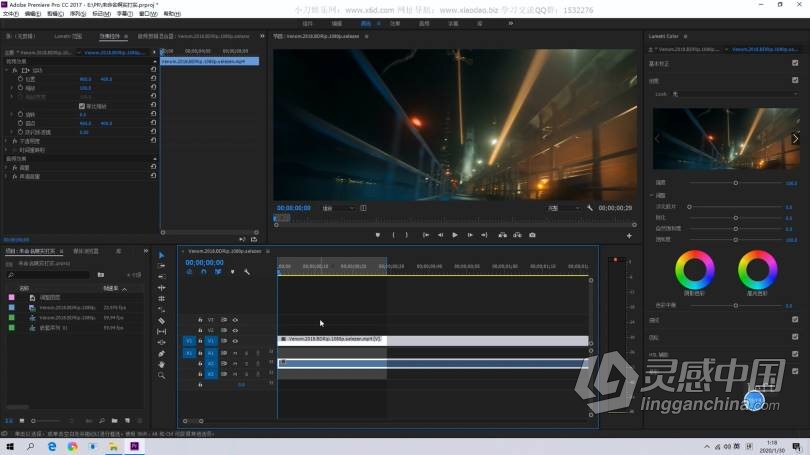The image size is (810, 455).
Task: Hide the V3 track eye
Action: tap(235, 320)
